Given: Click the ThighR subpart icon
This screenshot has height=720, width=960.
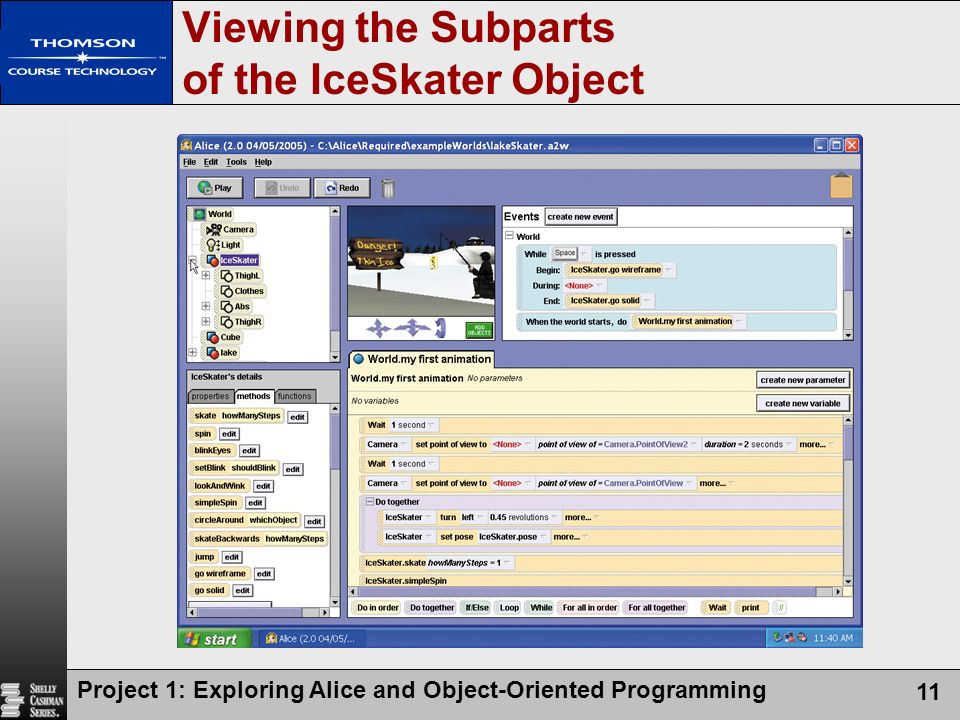Looking at the screenshot, I should [227, 321].
